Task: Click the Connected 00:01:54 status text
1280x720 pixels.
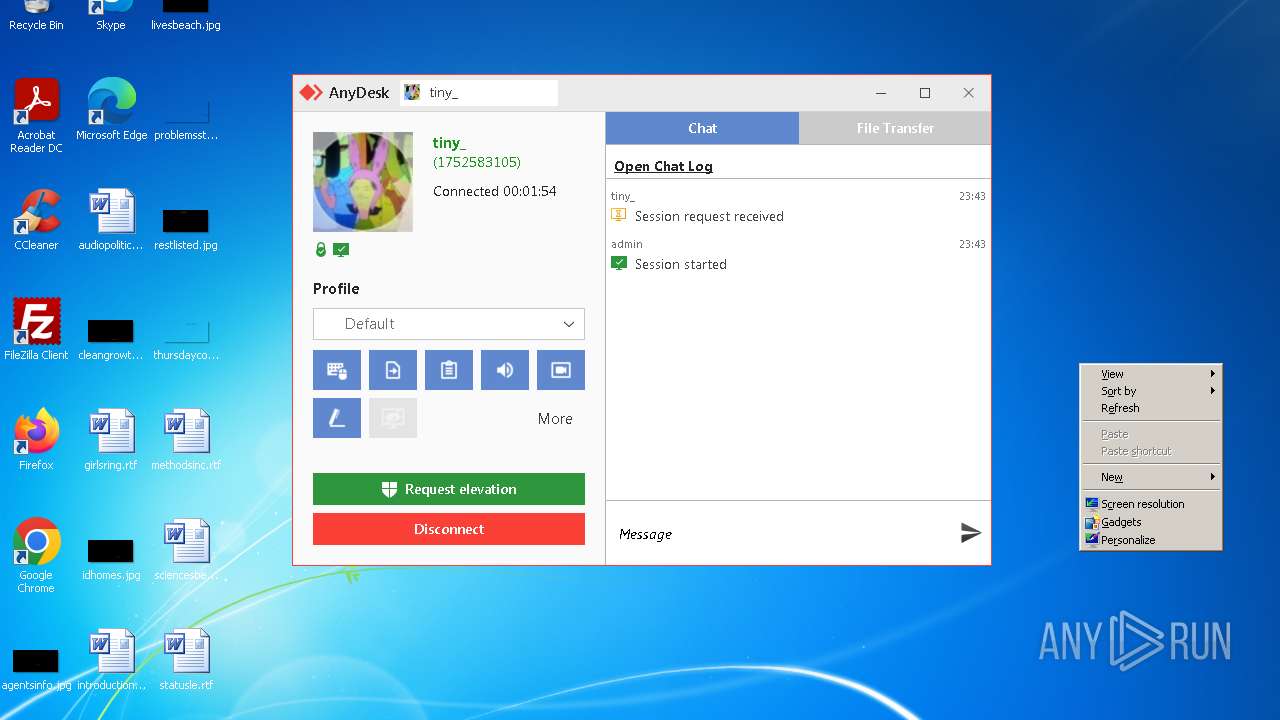Action: click(x=495, y=191)
